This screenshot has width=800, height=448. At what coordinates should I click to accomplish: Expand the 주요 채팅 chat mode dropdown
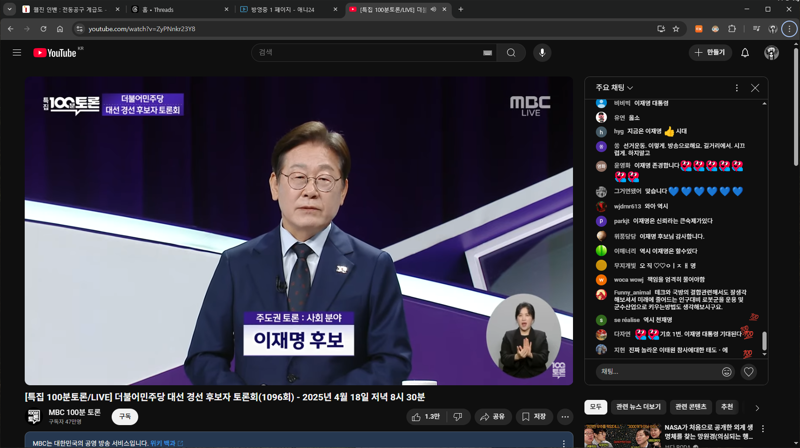pos(614,88)
